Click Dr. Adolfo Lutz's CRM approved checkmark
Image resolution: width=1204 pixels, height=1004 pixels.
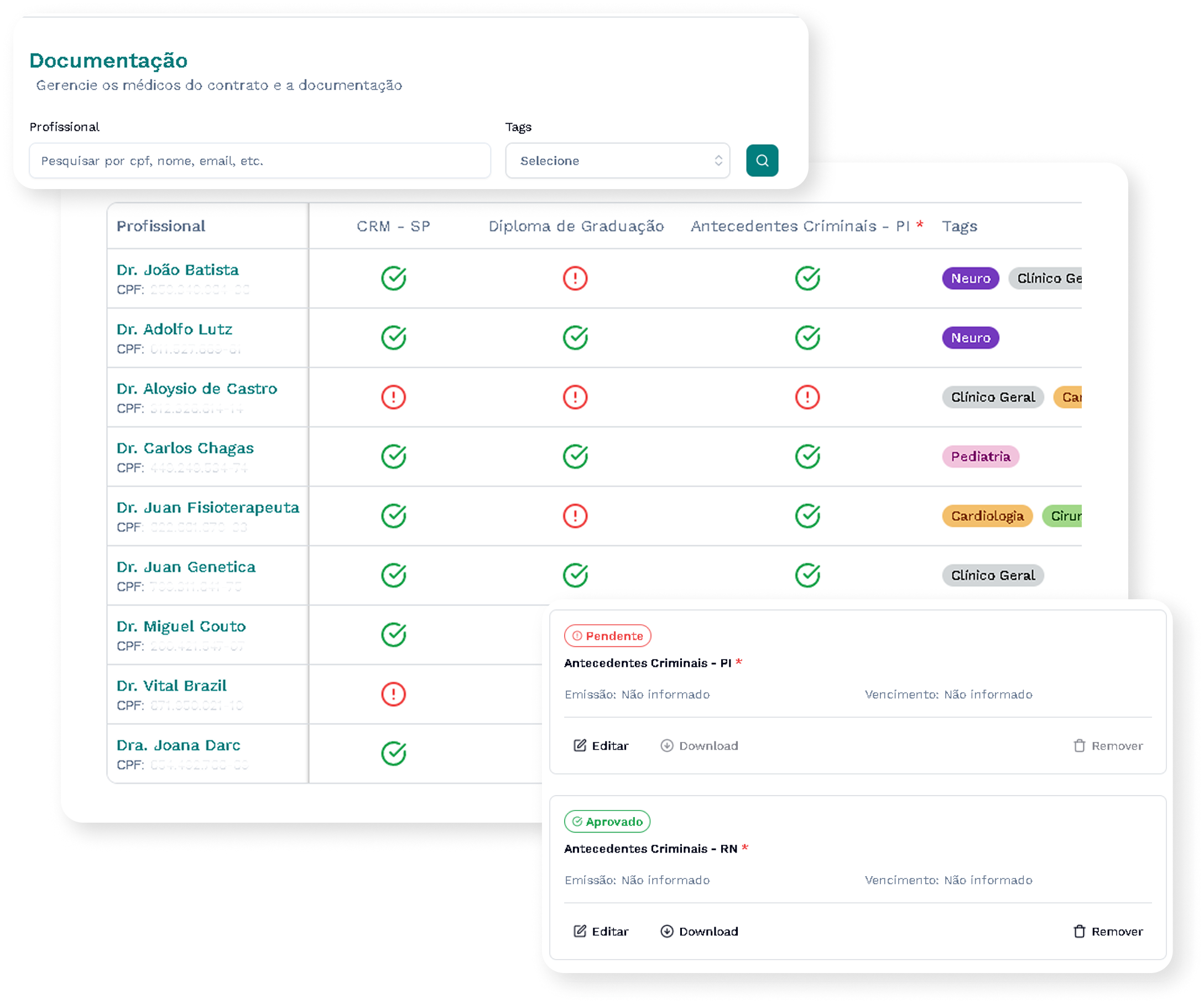(393, 338)
